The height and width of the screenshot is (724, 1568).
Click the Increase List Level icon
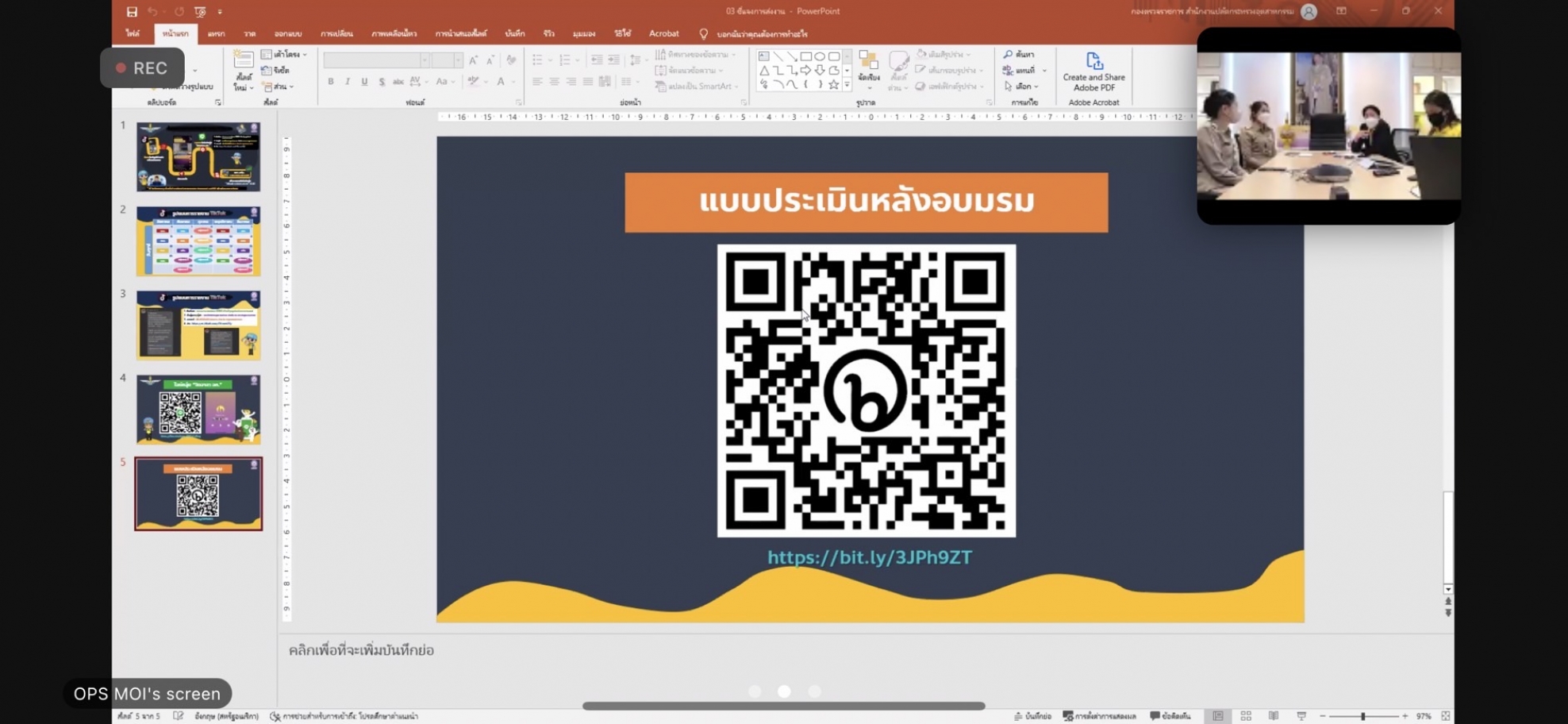click(613, 60)
